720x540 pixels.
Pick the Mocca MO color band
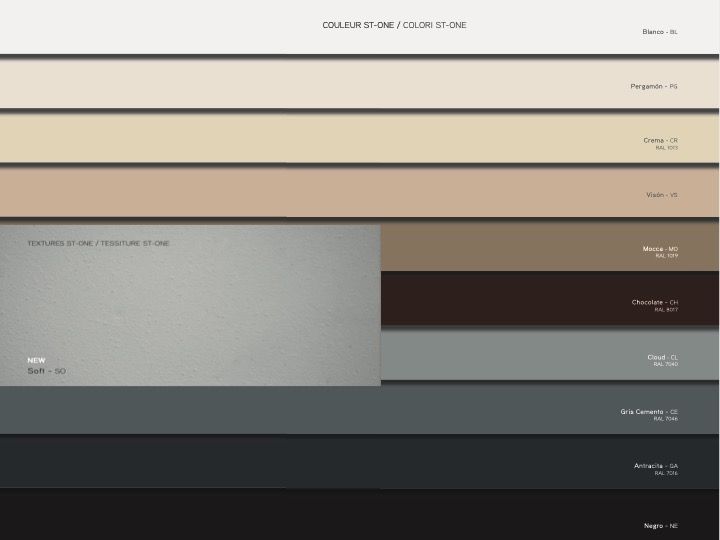pos(550,247)
